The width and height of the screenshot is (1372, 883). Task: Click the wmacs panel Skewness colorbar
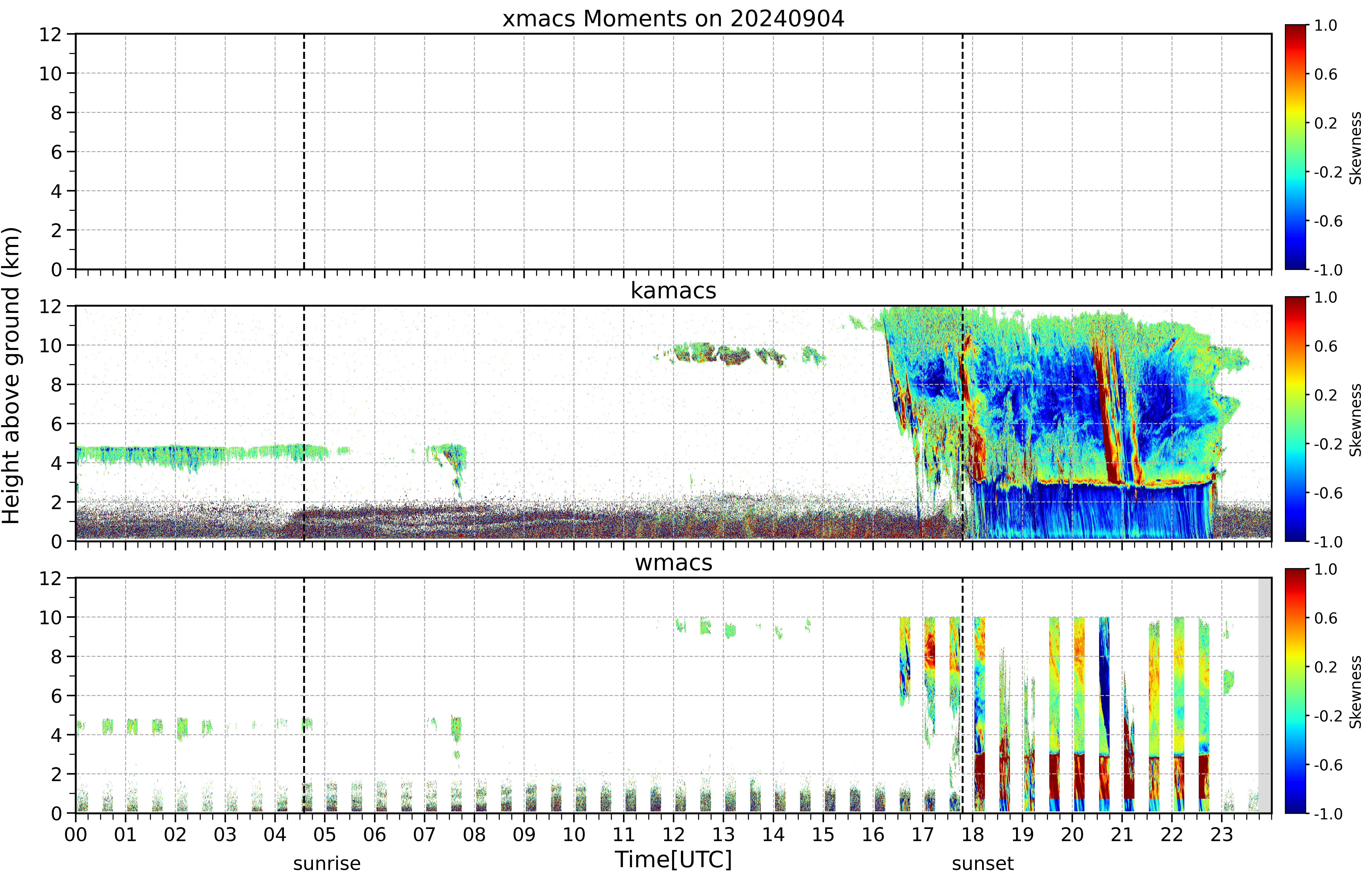(x=1295, y=691)
